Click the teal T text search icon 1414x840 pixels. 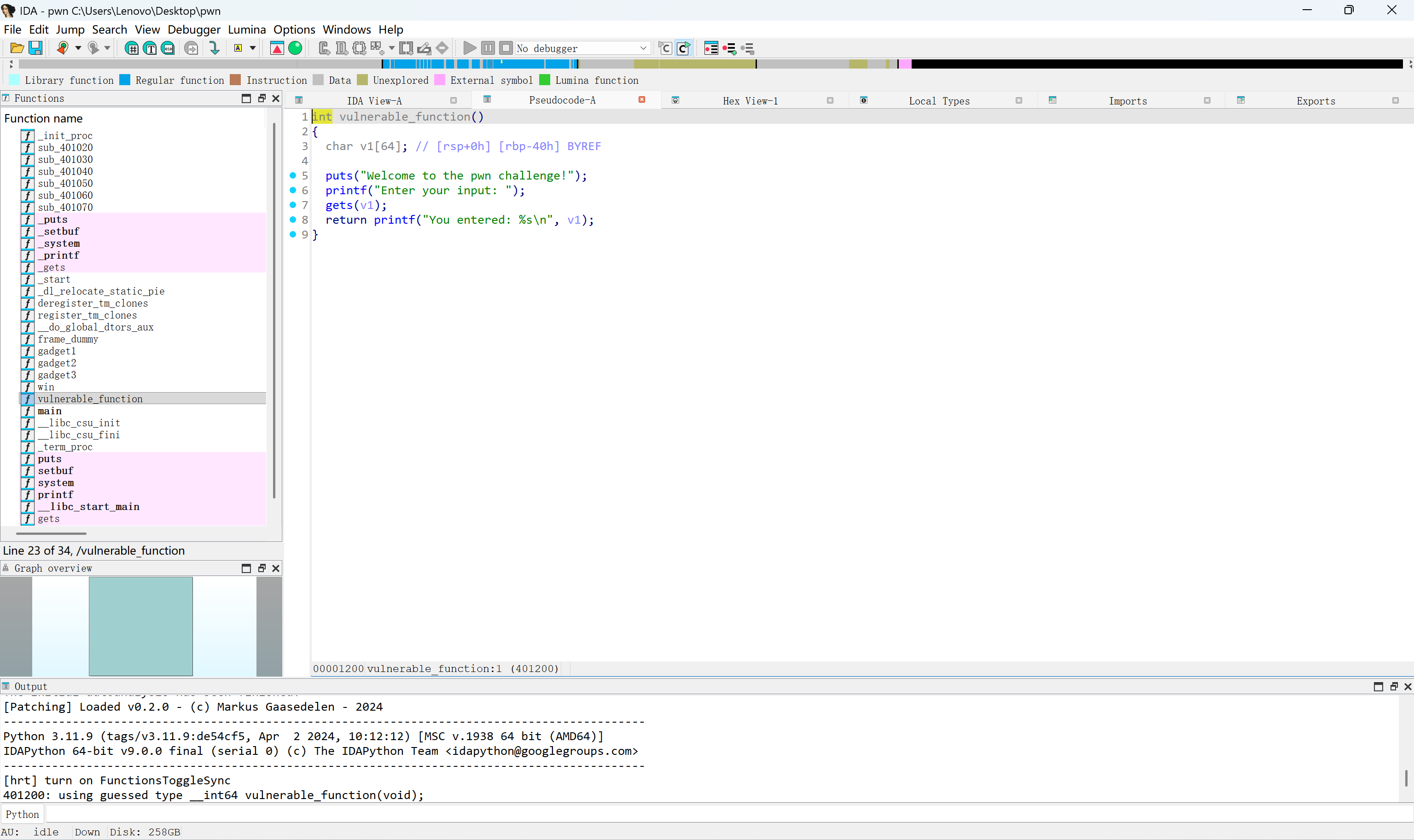[x=150, y=48]
